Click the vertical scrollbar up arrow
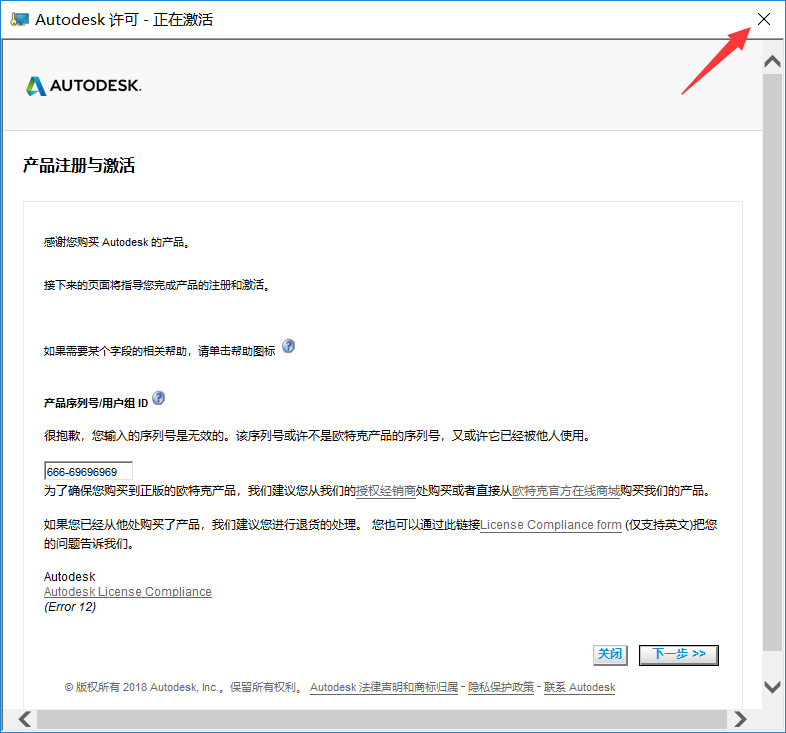Image resolution: width=786 pixels, height=733 pixels. 772,62
